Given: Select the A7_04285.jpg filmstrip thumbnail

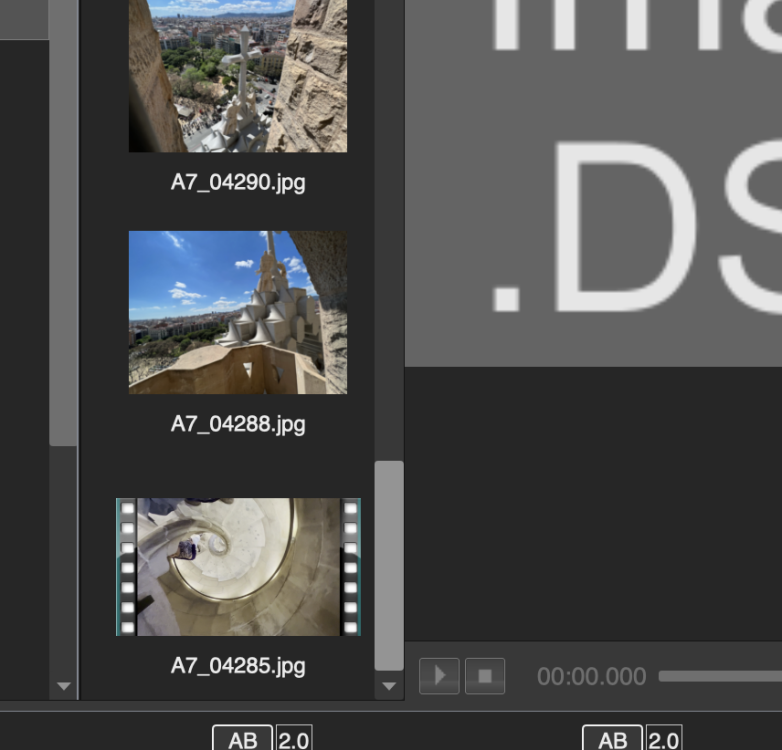Looking at the screenshot, I should (238, 566).
